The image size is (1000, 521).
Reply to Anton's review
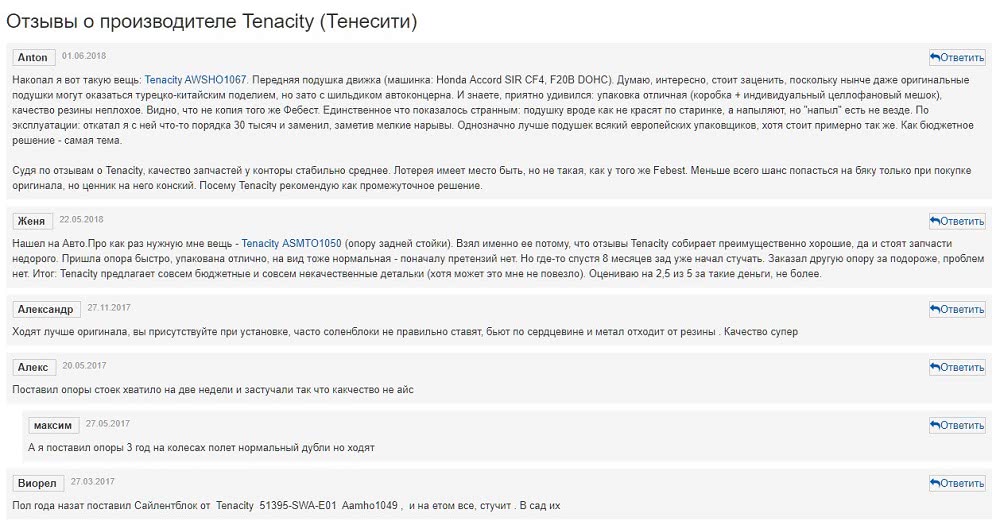coord(957,57)
